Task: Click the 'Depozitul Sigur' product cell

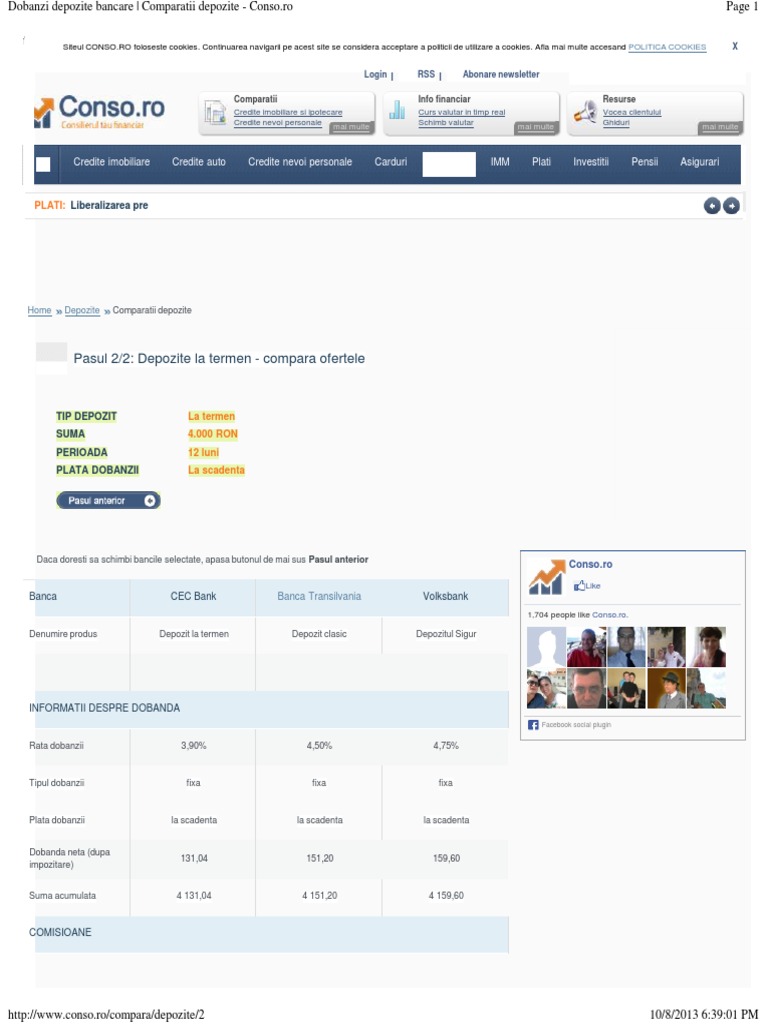Action: point(446,634)
